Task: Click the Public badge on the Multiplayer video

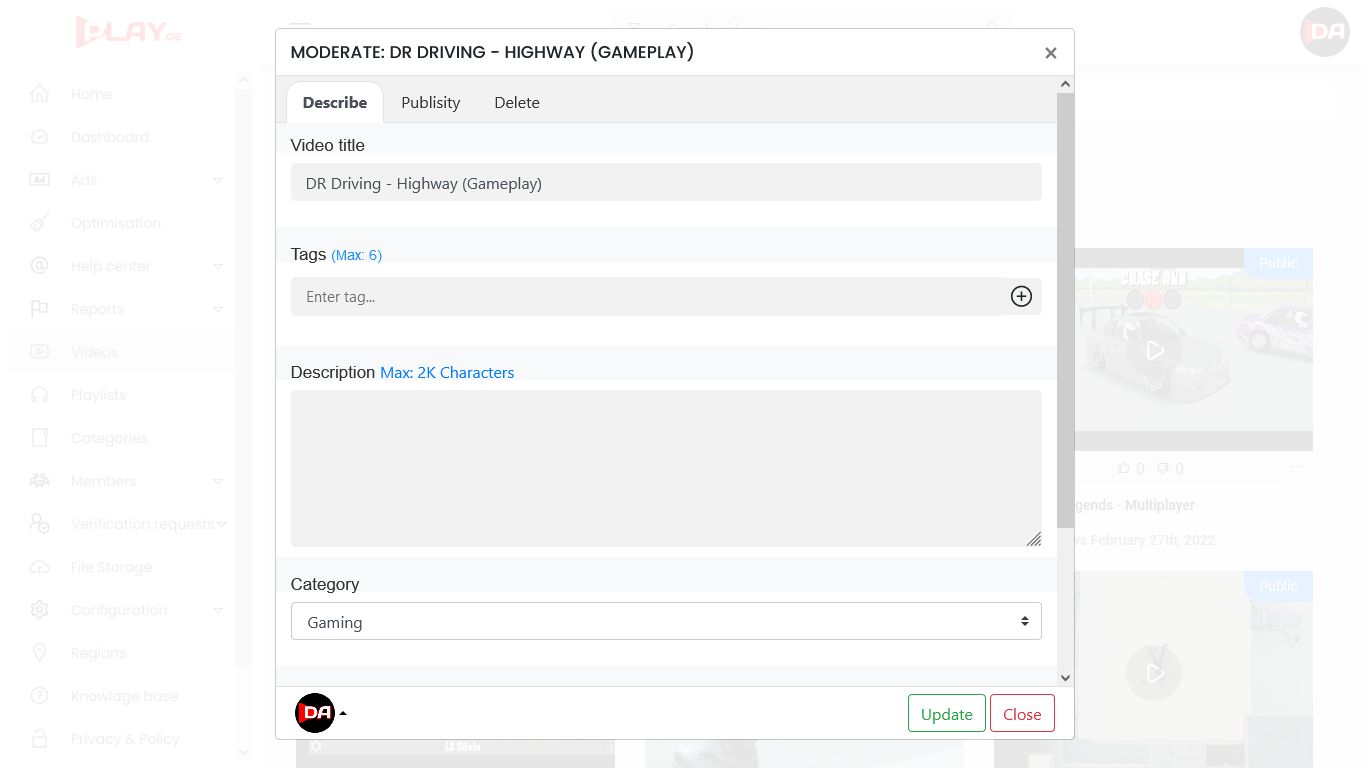Action: [1278, 262]
